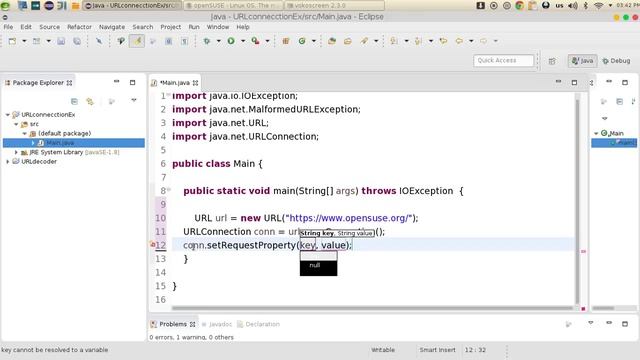The image size is (640, 360).
Task: Open the Run menu
Action: click(x=194, y=27)
